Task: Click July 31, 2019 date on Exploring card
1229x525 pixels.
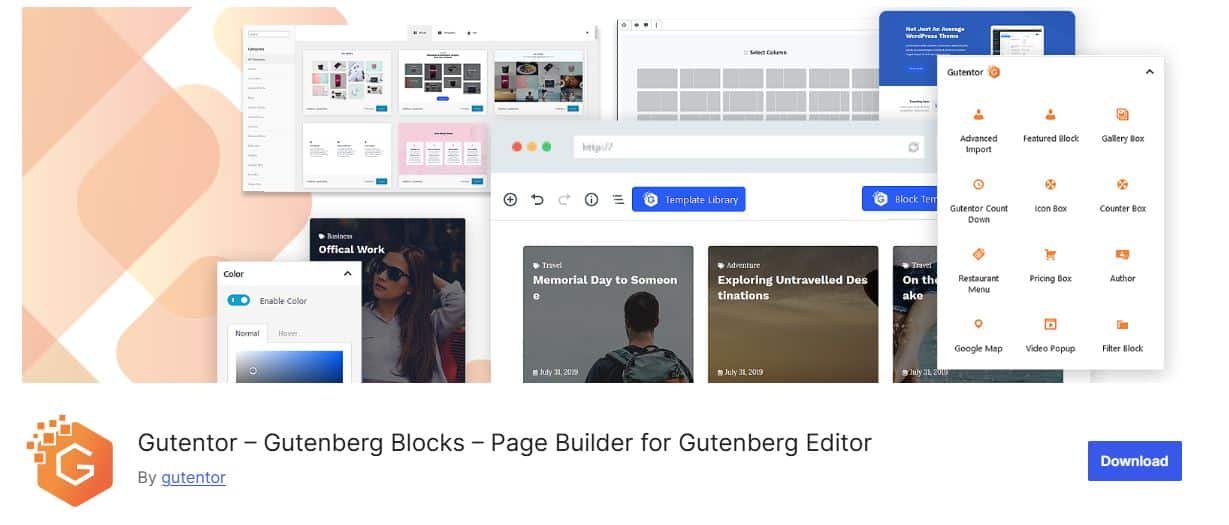Action: 741,372
